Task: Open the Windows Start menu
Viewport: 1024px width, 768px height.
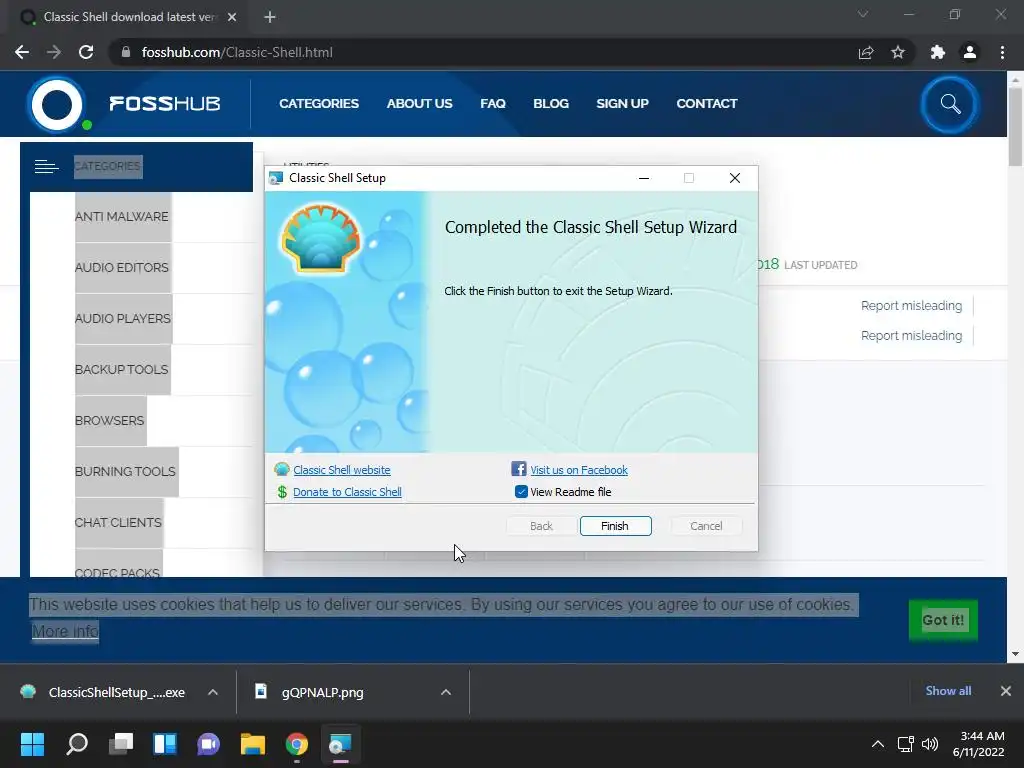Action: [33, 744]
